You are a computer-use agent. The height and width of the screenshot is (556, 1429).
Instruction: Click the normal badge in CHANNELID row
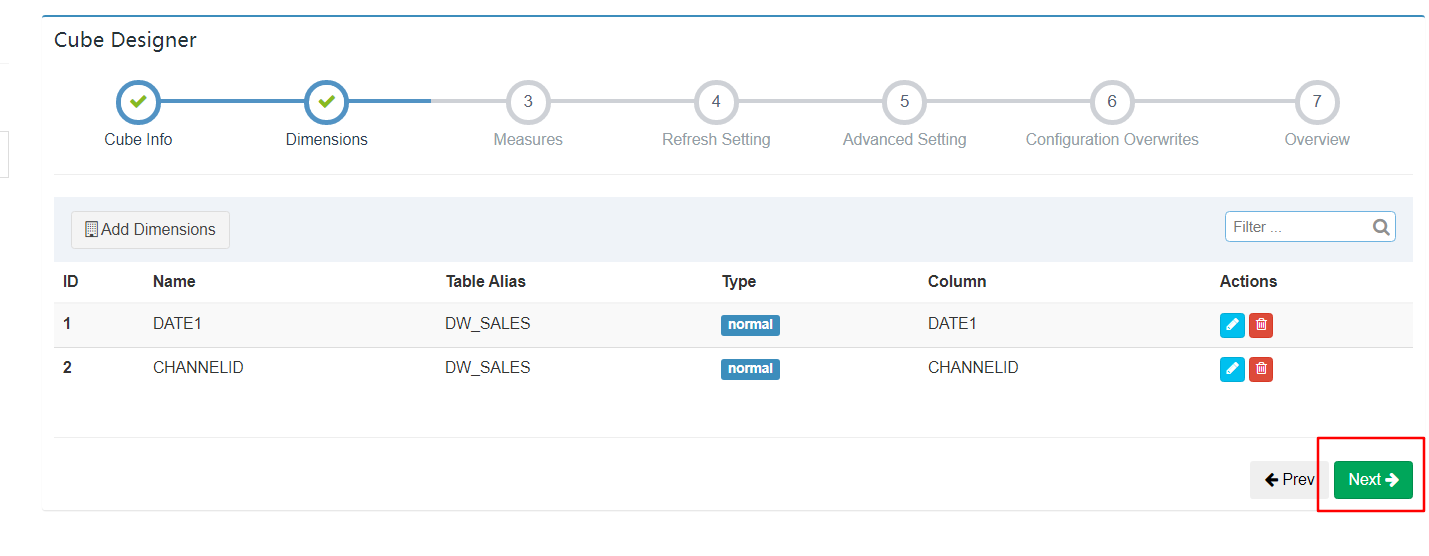coord(750,369)
